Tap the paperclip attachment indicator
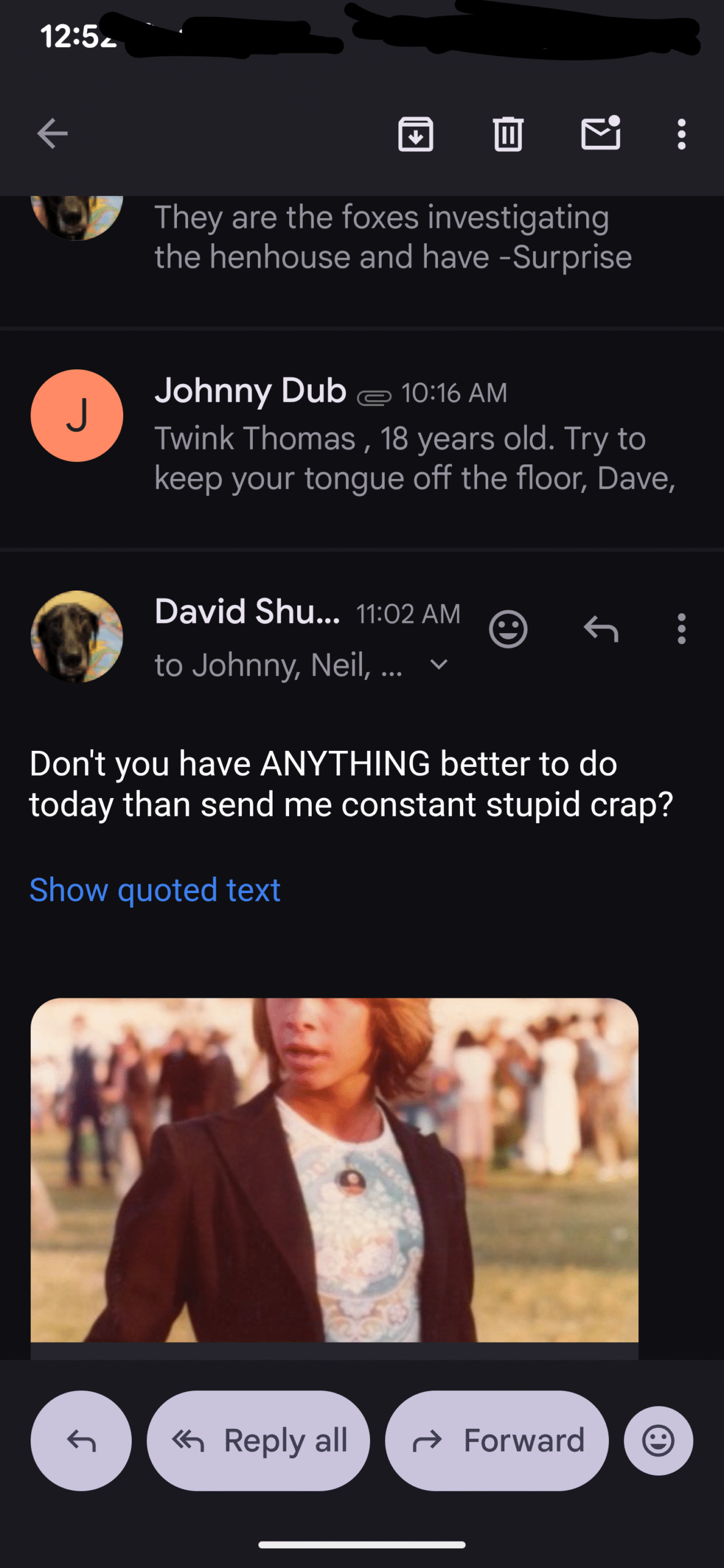This screenshot has height=1568, width=724. [x=374, y=398]
